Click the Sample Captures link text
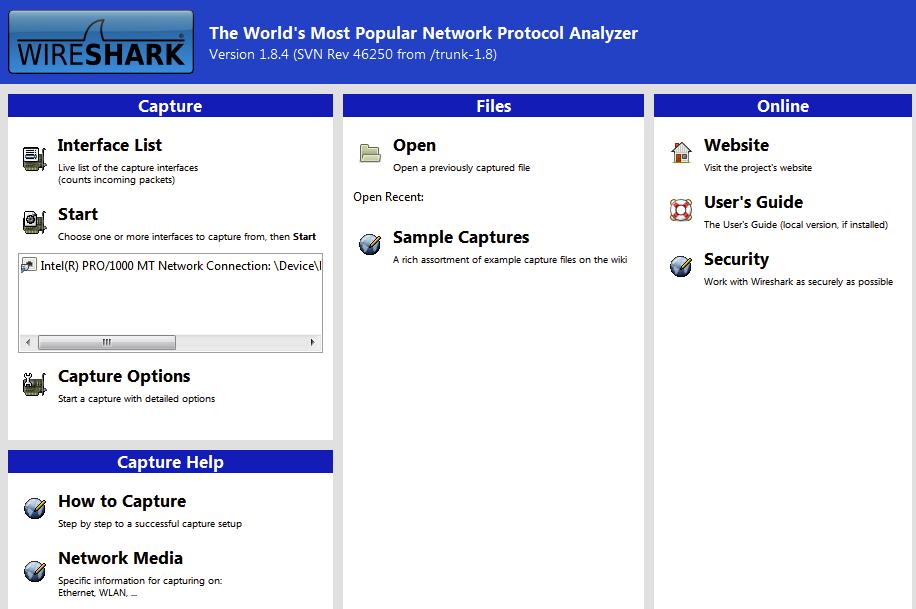The image size is (916, 609). click(x=459, y=237)
